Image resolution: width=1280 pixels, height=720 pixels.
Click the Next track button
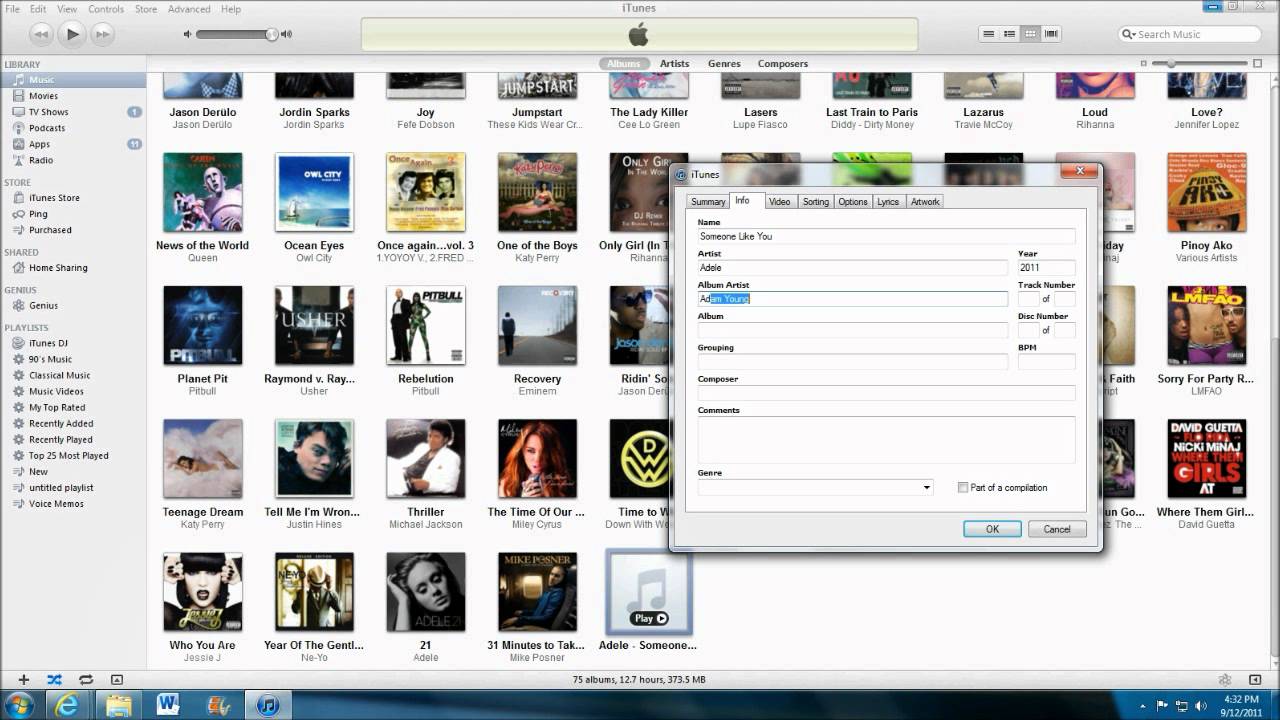coord(102,34)
